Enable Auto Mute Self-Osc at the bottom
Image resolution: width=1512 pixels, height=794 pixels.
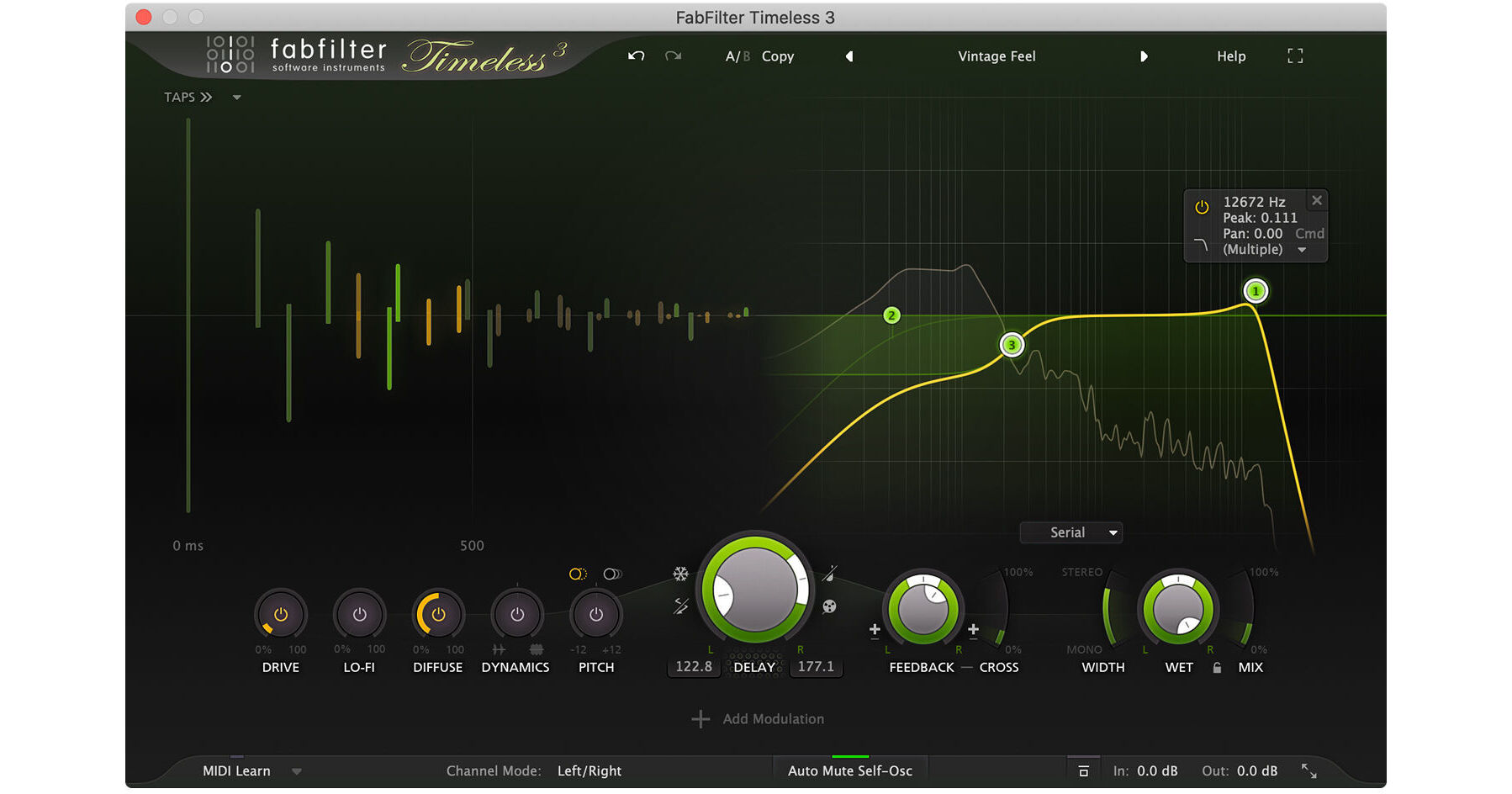[849, 770]
